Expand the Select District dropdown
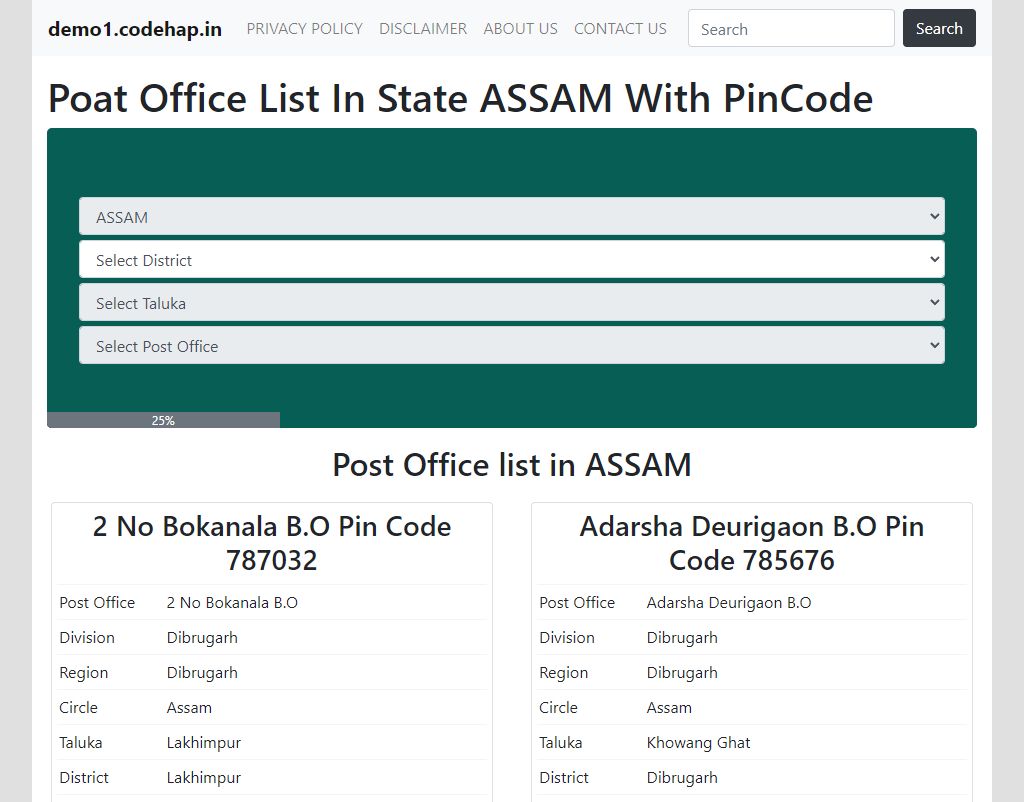 pyautogui.click(x=511, y=260)
